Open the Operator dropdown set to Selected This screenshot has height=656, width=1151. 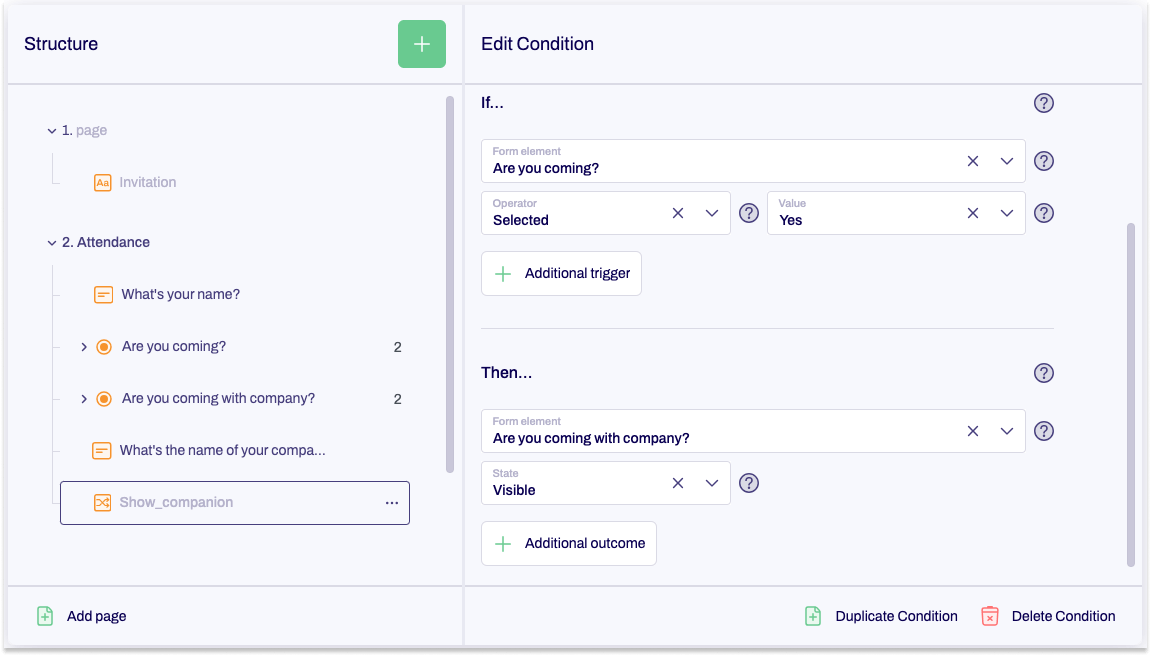(711, 212)
